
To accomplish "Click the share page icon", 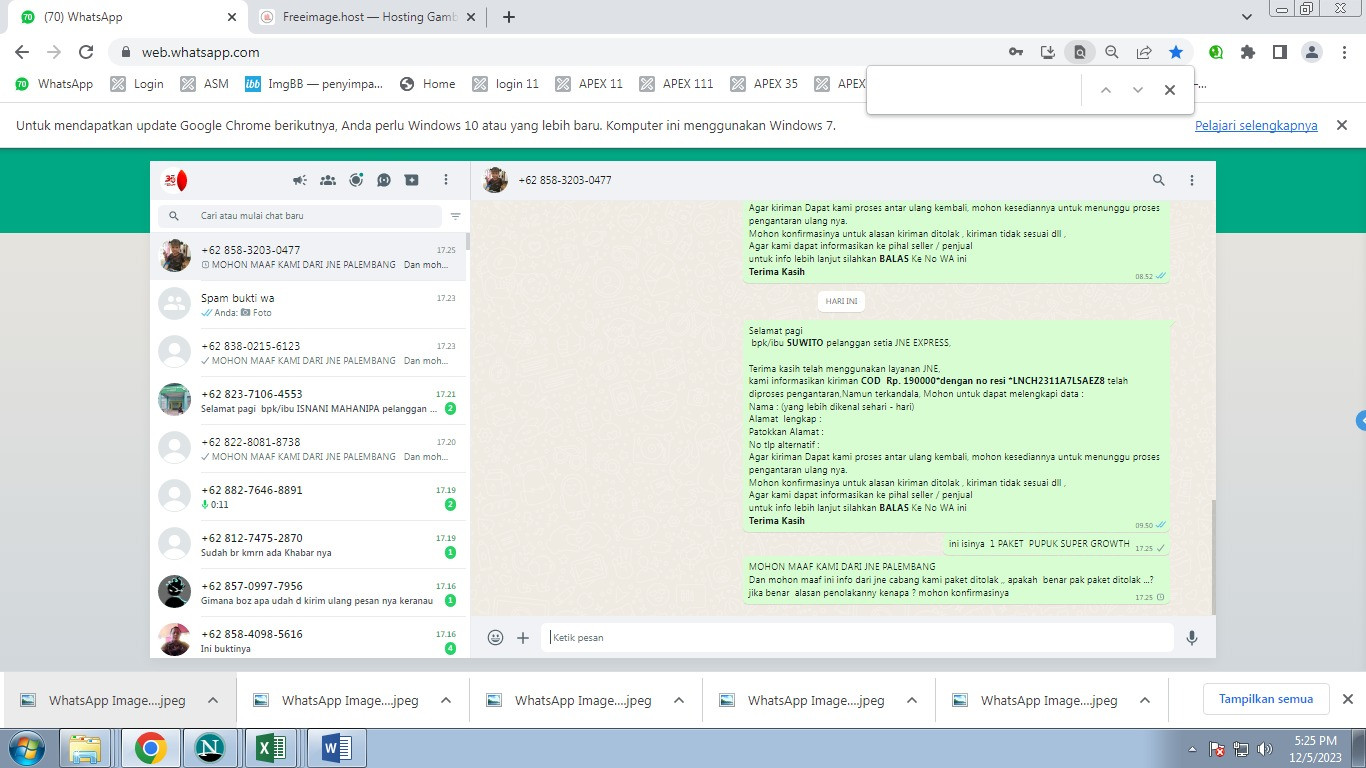I will point(1144,52).
